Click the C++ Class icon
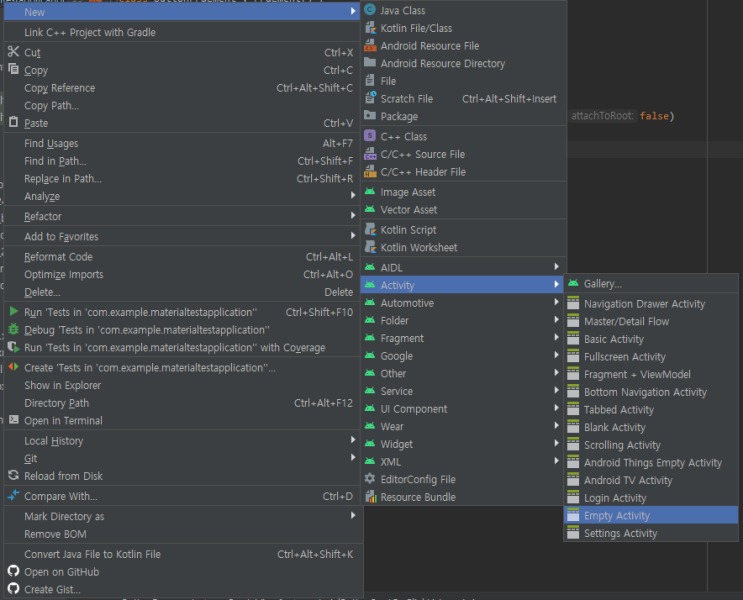The image size is (743, 600). 370,136
